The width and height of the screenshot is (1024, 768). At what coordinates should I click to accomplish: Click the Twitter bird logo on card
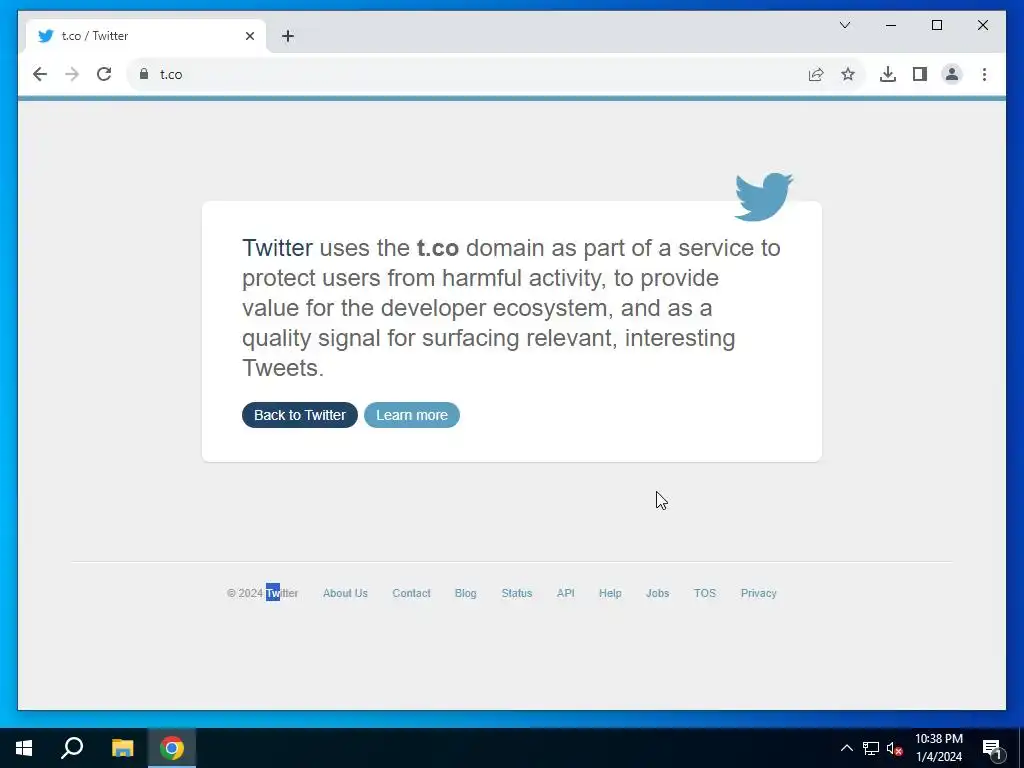[763, 197]
